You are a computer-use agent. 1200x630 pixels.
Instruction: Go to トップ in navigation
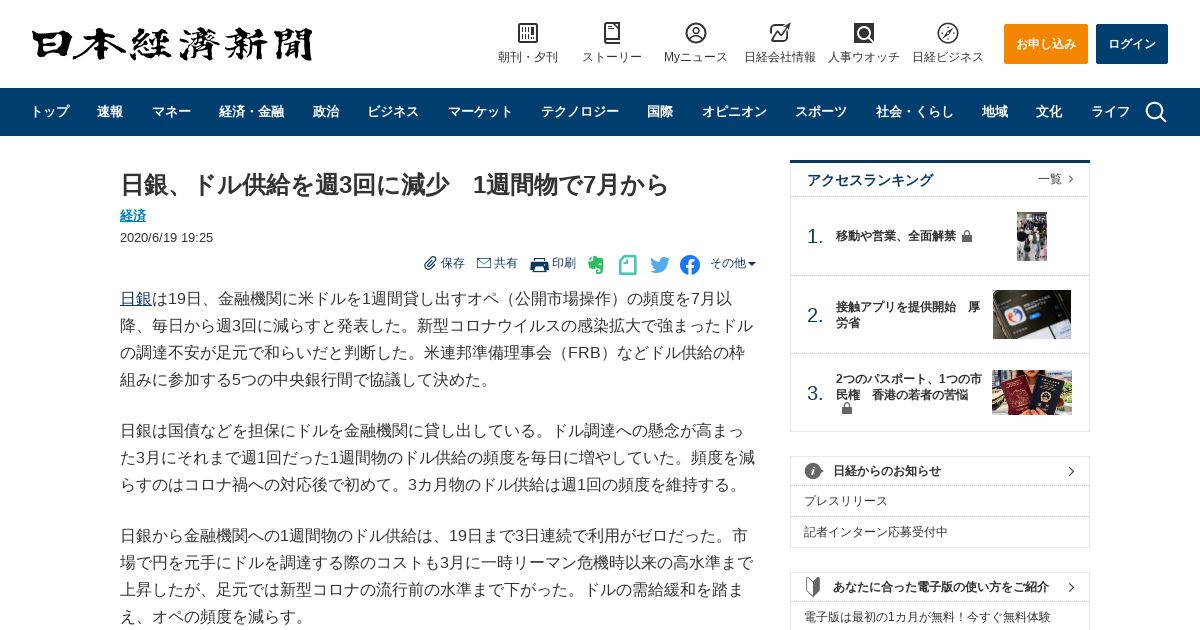pyautogui.click(x=50, y=112)
